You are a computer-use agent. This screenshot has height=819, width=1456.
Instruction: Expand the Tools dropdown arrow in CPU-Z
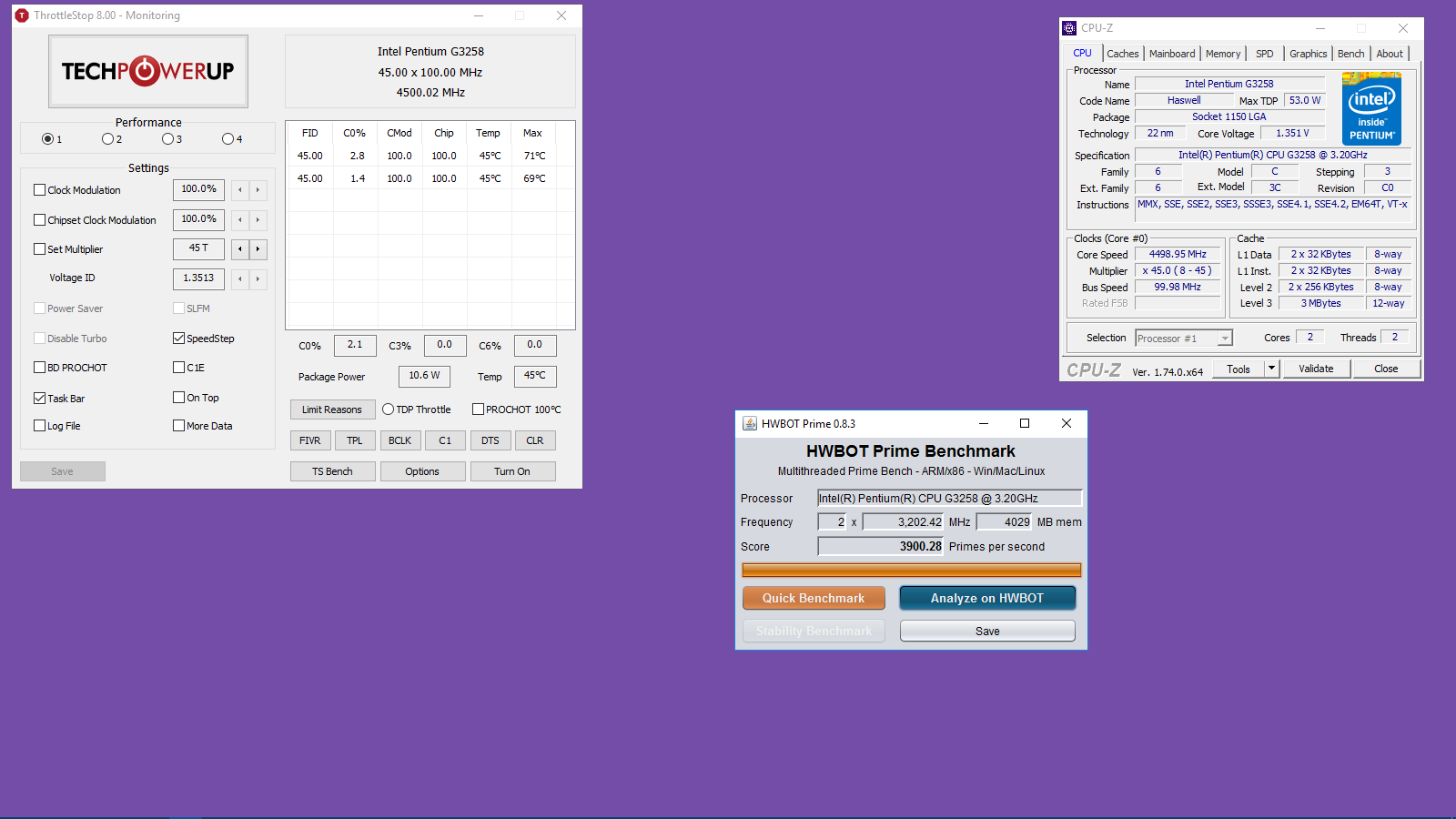click(x=1272, y=369)
